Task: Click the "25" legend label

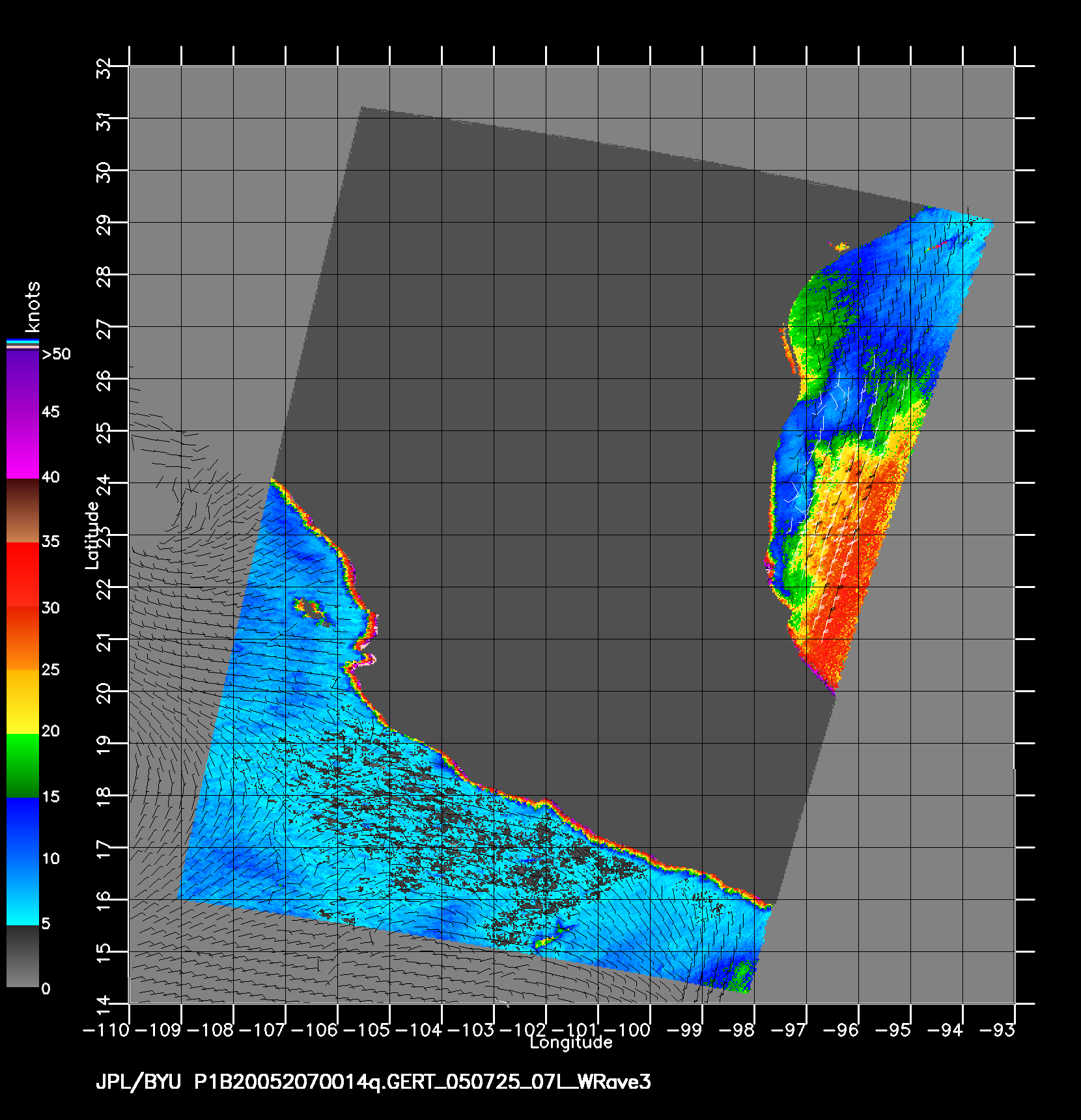Action: [51, 669]
